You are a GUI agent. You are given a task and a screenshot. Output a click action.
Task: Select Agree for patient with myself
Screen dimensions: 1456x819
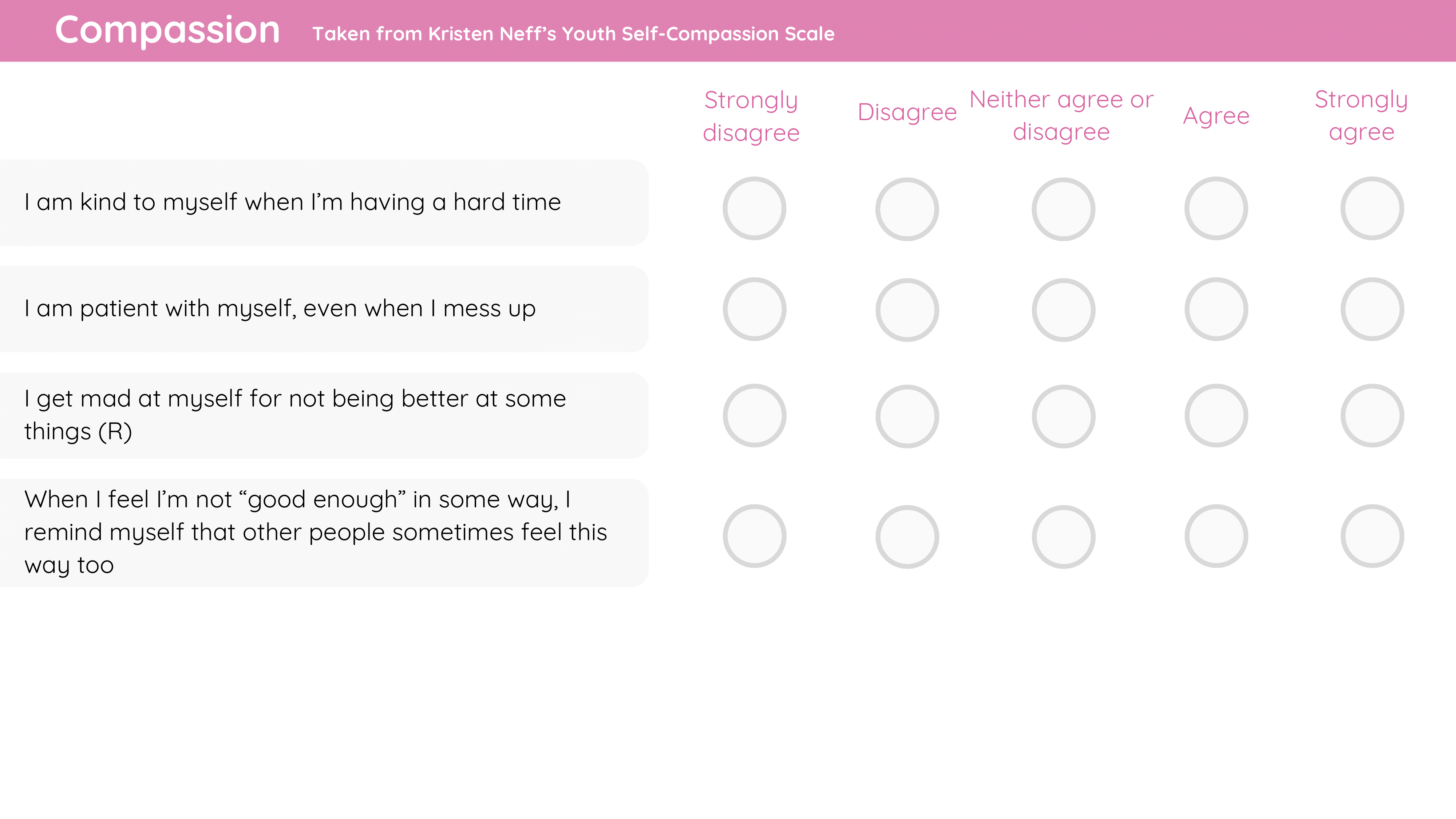pyautogui.click(x=1216, y=309)
